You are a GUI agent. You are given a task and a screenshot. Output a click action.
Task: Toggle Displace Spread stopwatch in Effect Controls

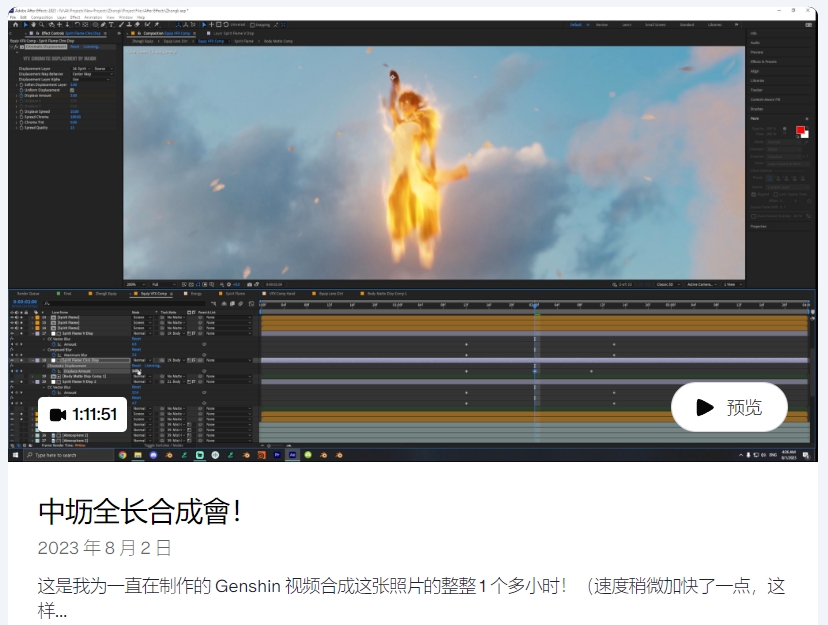click(x=22, y=112)
